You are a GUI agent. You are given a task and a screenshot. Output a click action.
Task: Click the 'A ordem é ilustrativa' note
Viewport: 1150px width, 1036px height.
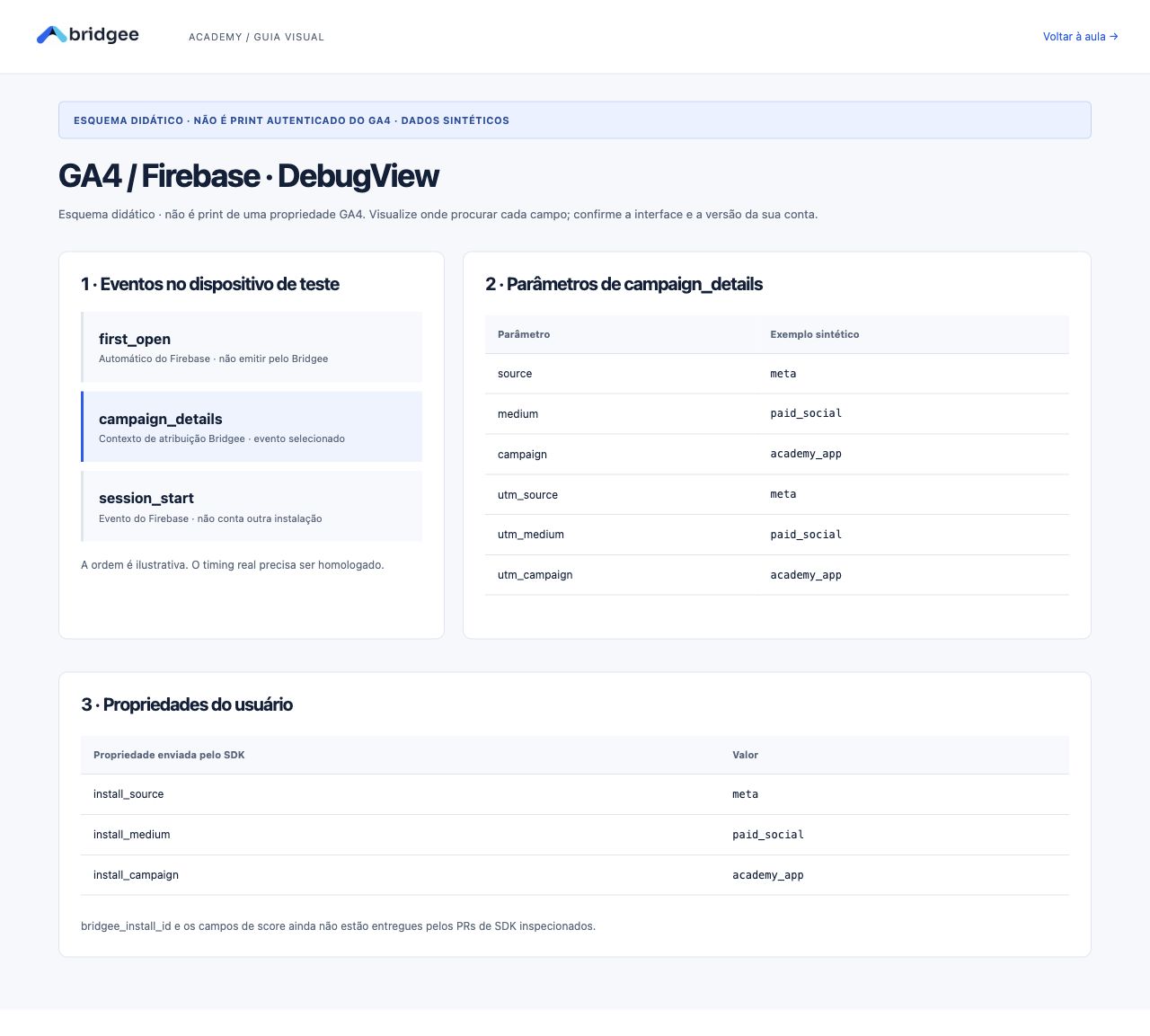click(233, 565)
